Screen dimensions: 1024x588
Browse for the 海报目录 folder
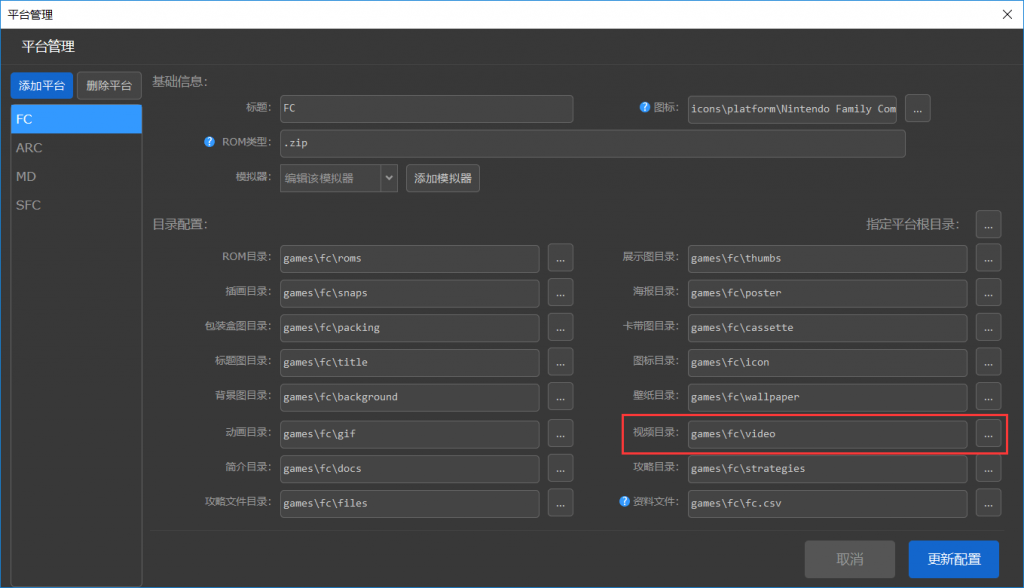(988, 293)
